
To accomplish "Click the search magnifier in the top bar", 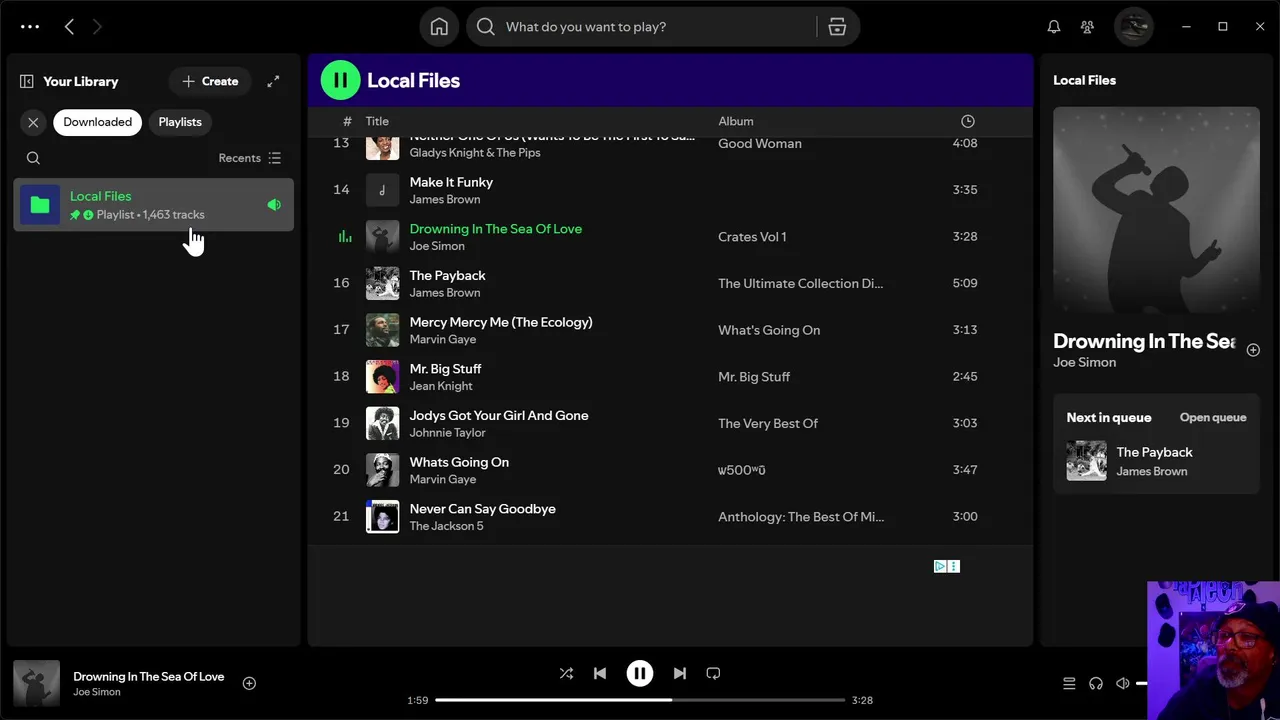I will click(486, 27).
